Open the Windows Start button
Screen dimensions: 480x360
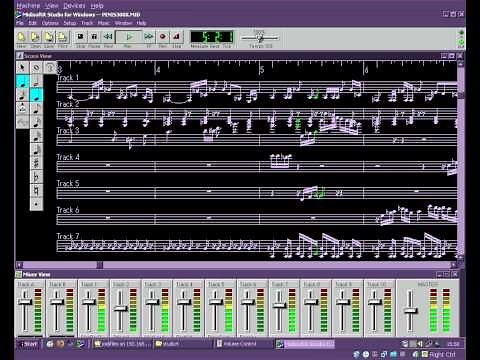29,344
